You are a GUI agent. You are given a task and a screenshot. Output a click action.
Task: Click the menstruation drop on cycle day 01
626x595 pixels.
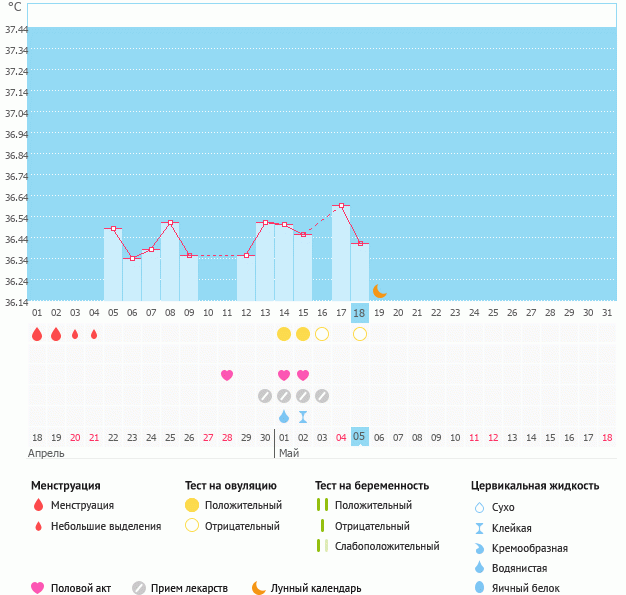[x=37, y=334]
